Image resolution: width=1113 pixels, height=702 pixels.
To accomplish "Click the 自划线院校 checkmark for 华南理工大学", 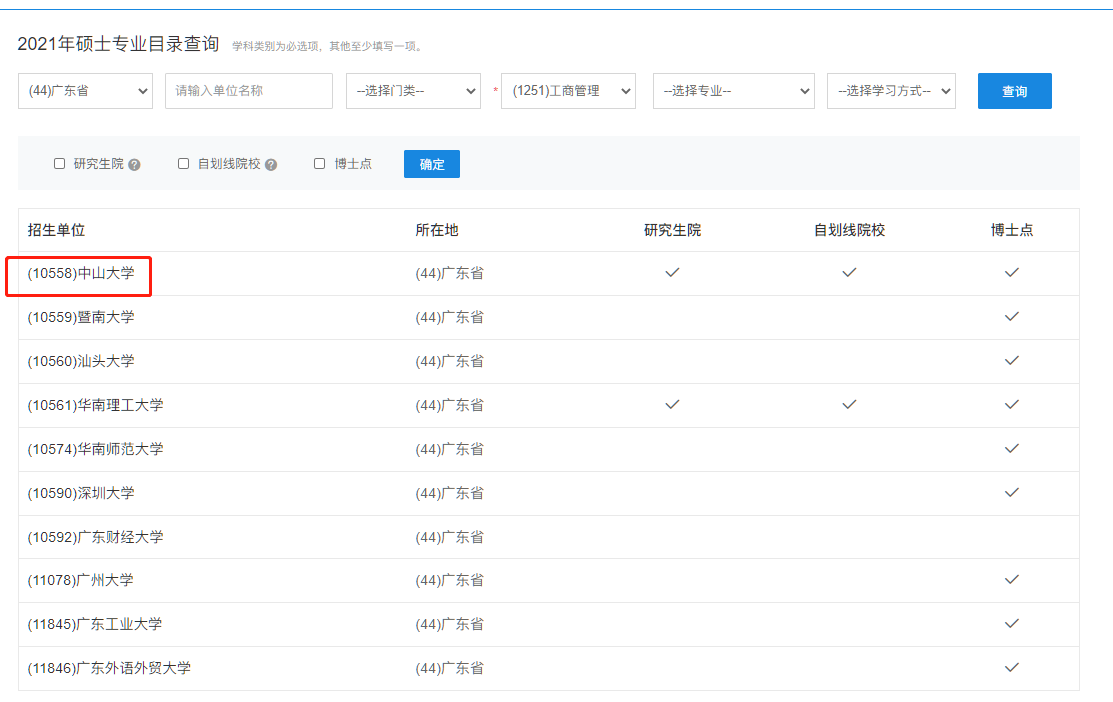I will tap(849, 404).
